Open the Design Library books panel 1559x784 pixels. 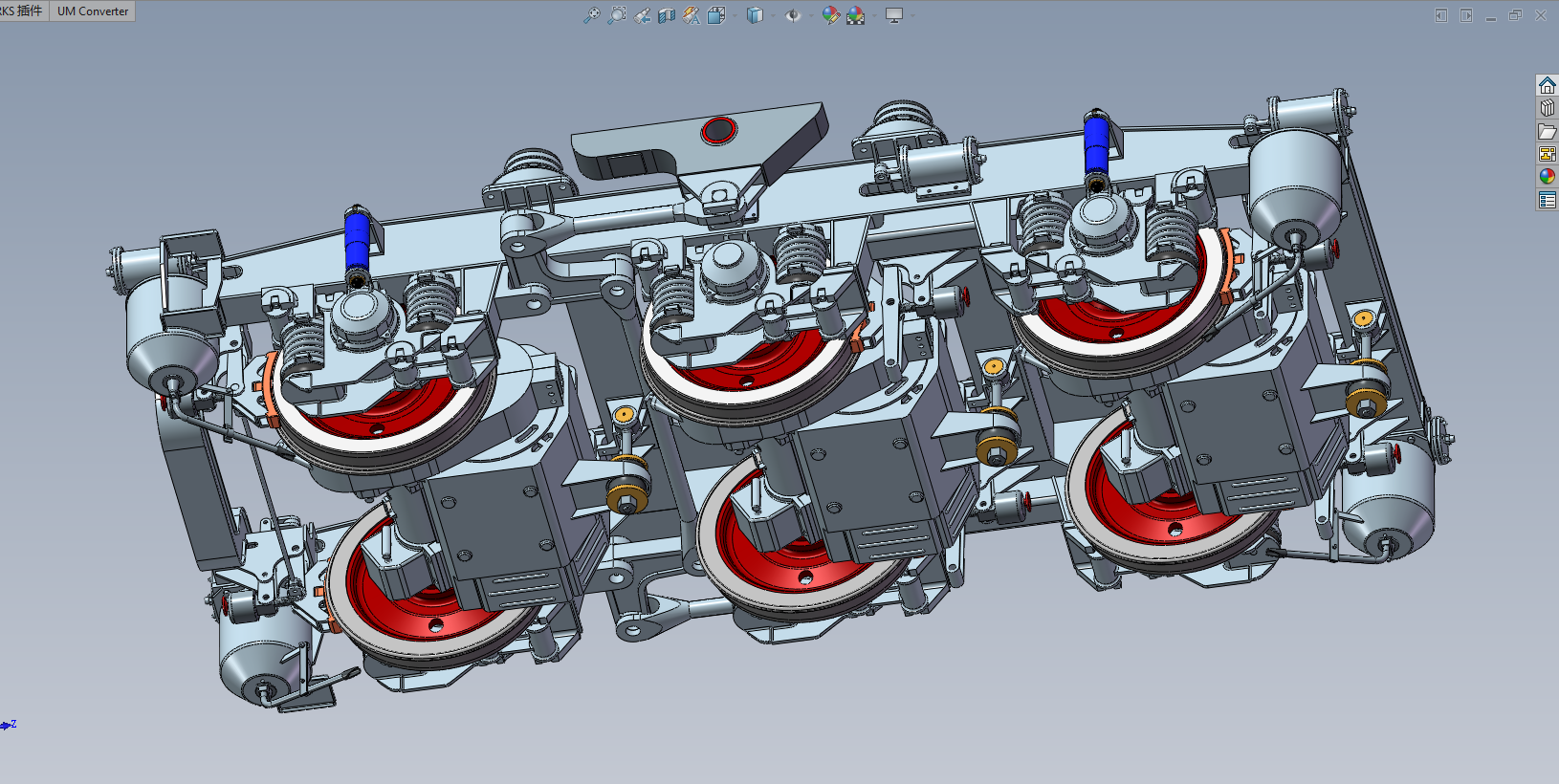[x=1548, y=108]
